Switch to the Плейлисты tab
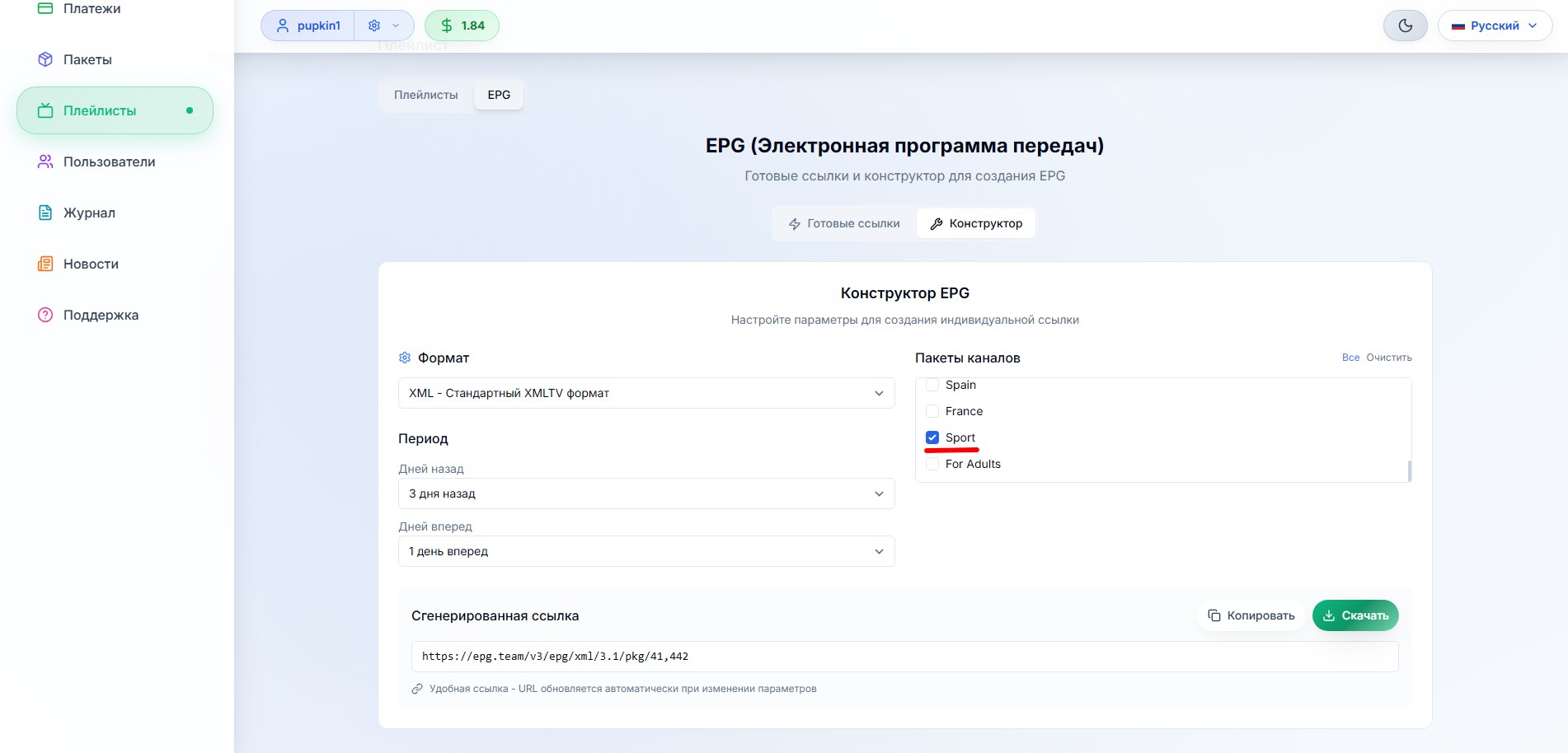 [x=425, y=95]
